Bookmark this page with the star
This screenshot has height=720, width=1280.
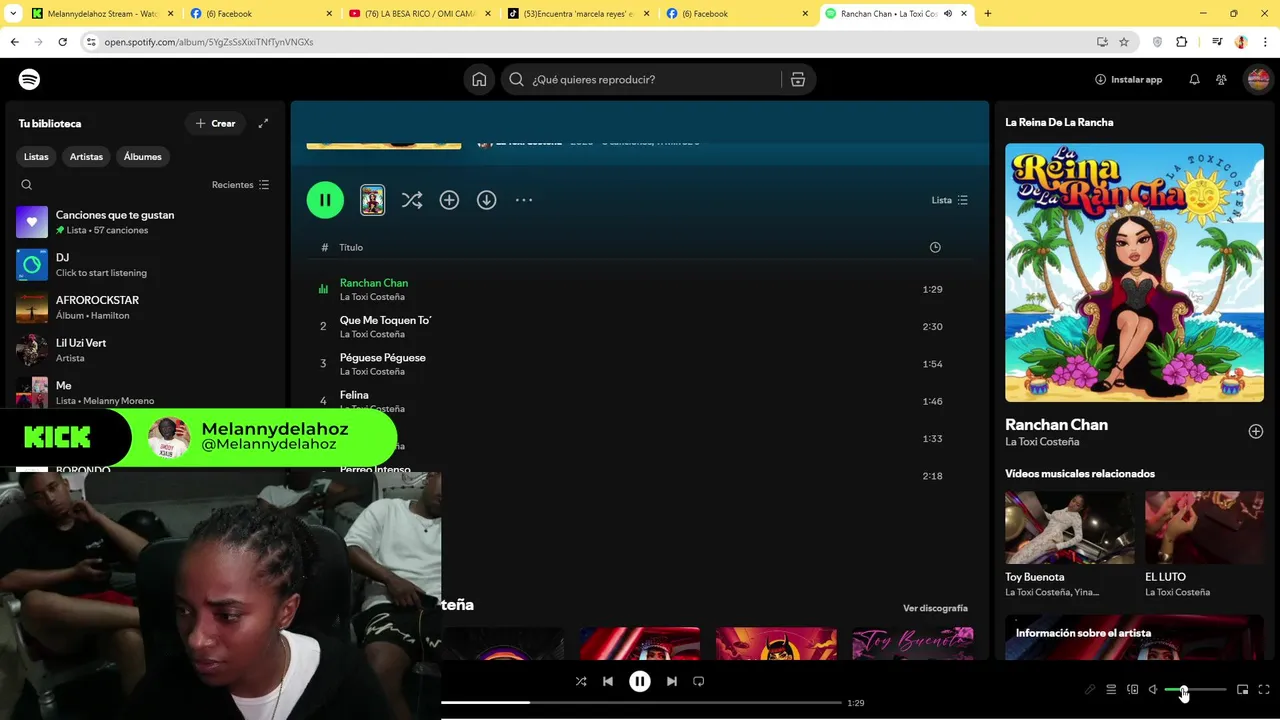[1124, 42]
